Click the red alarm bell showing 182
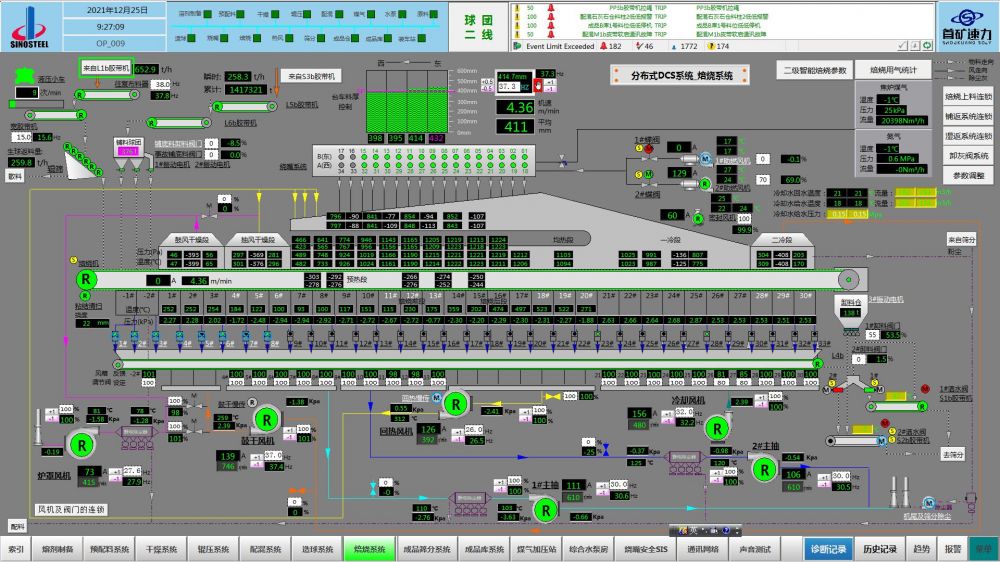This screenshot has width=1000, height=562. (x=603, y=46)
